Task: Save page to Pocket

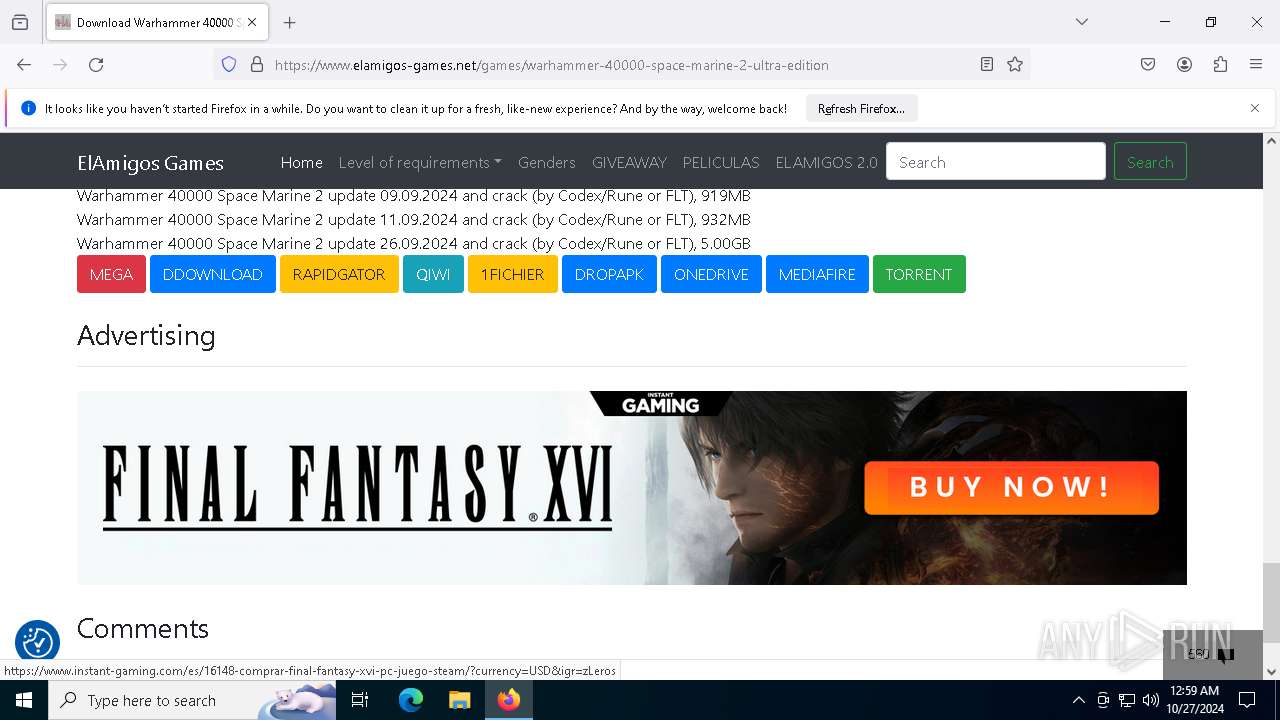Action: (1148, 65)
